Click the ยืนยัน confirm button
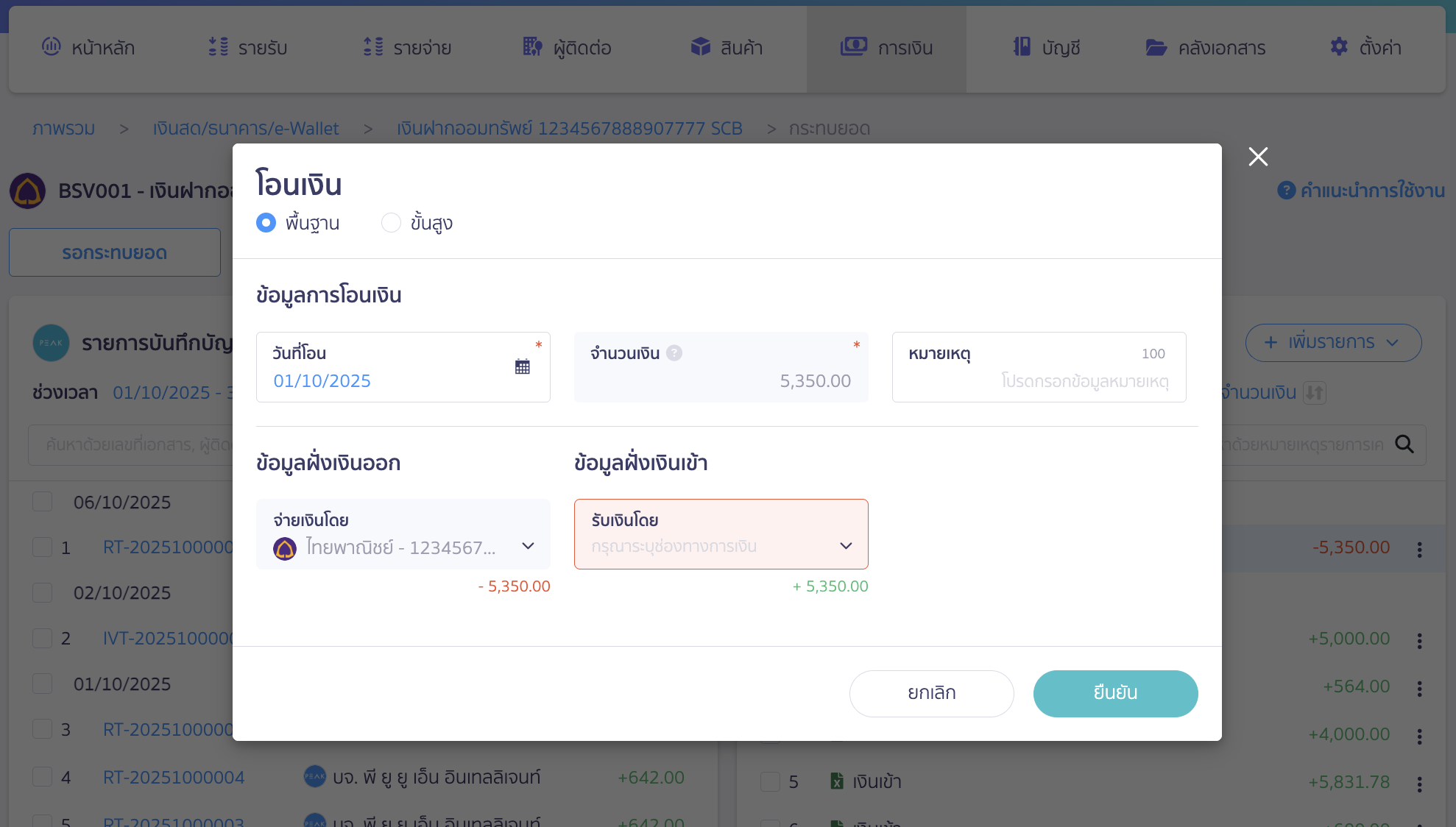The width and height of the screenshot is (1456, 827). tap(1115, 693)
